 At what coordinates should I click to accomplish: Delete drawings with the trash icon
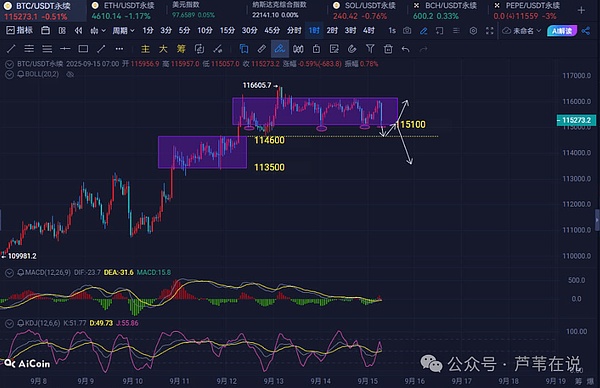coord(388,49)
